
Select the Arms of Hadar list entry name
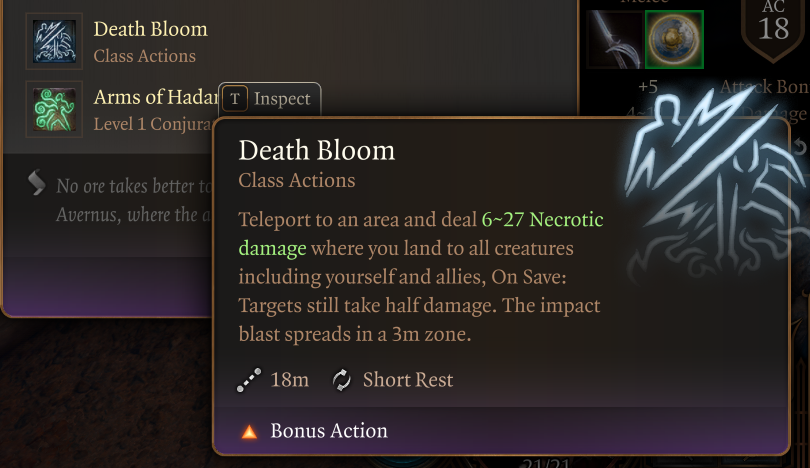coord(156,97)
